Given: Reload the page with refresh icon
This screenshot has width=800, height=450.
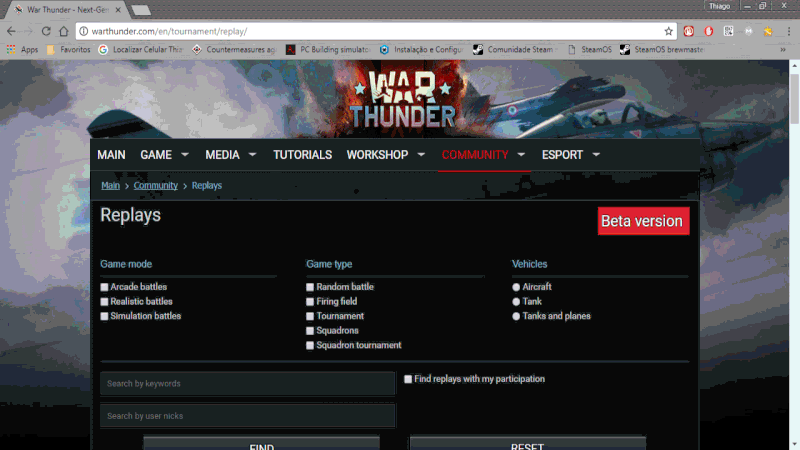Looking at the screenshot, I should (46, 31).
